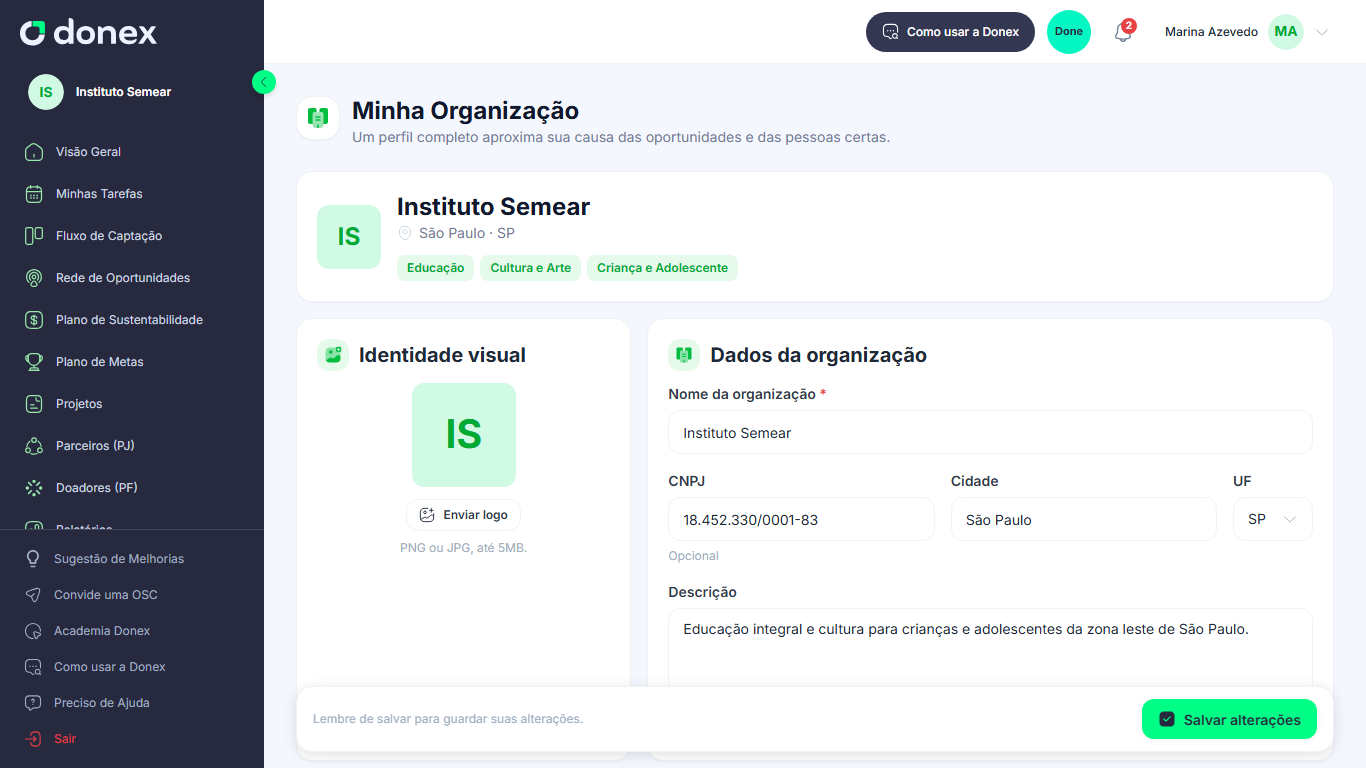
Task: Click the Parceiros (PJ) icon
Action: click(34, 446)
